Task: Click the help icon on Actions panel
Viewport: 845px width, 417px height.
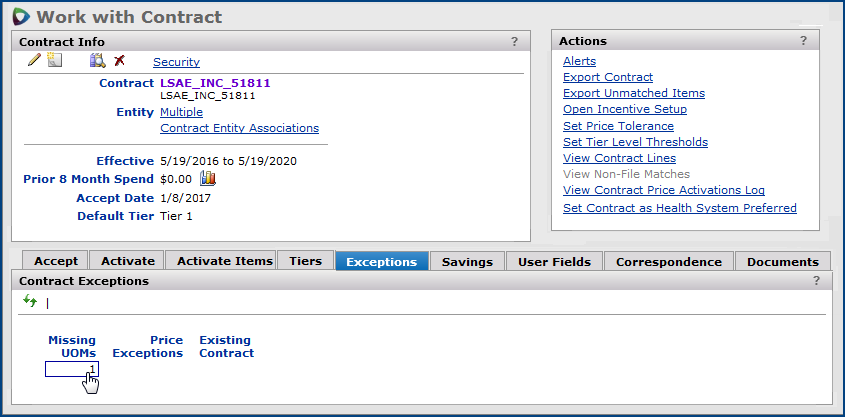Action: (x=803, y=41)
